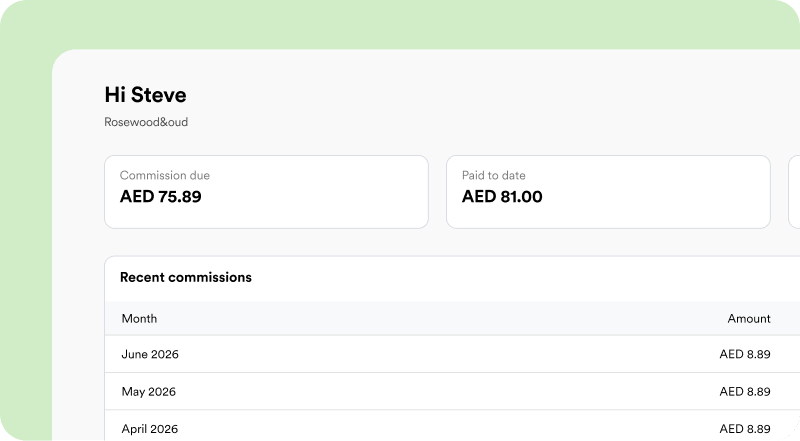The image size is (800, 441).
Task: Click the June 2026 month text
Action: pyautogui.click(x=150, y=354)
